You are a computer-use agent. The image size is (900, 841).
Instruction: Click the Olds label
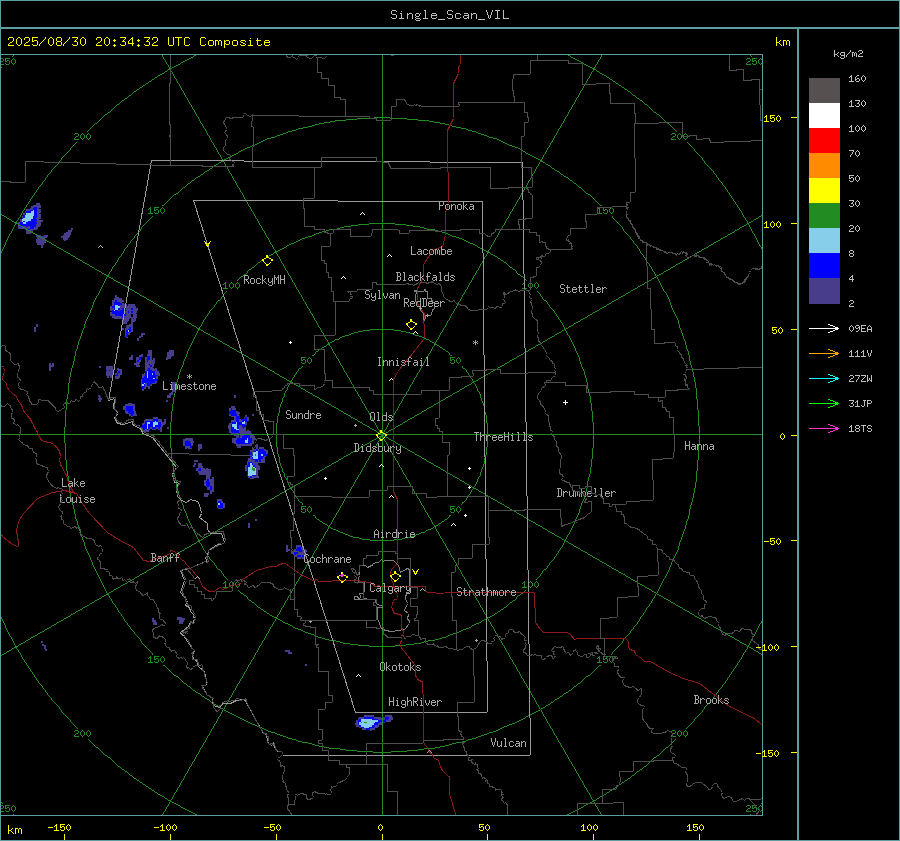coord(381,417)
